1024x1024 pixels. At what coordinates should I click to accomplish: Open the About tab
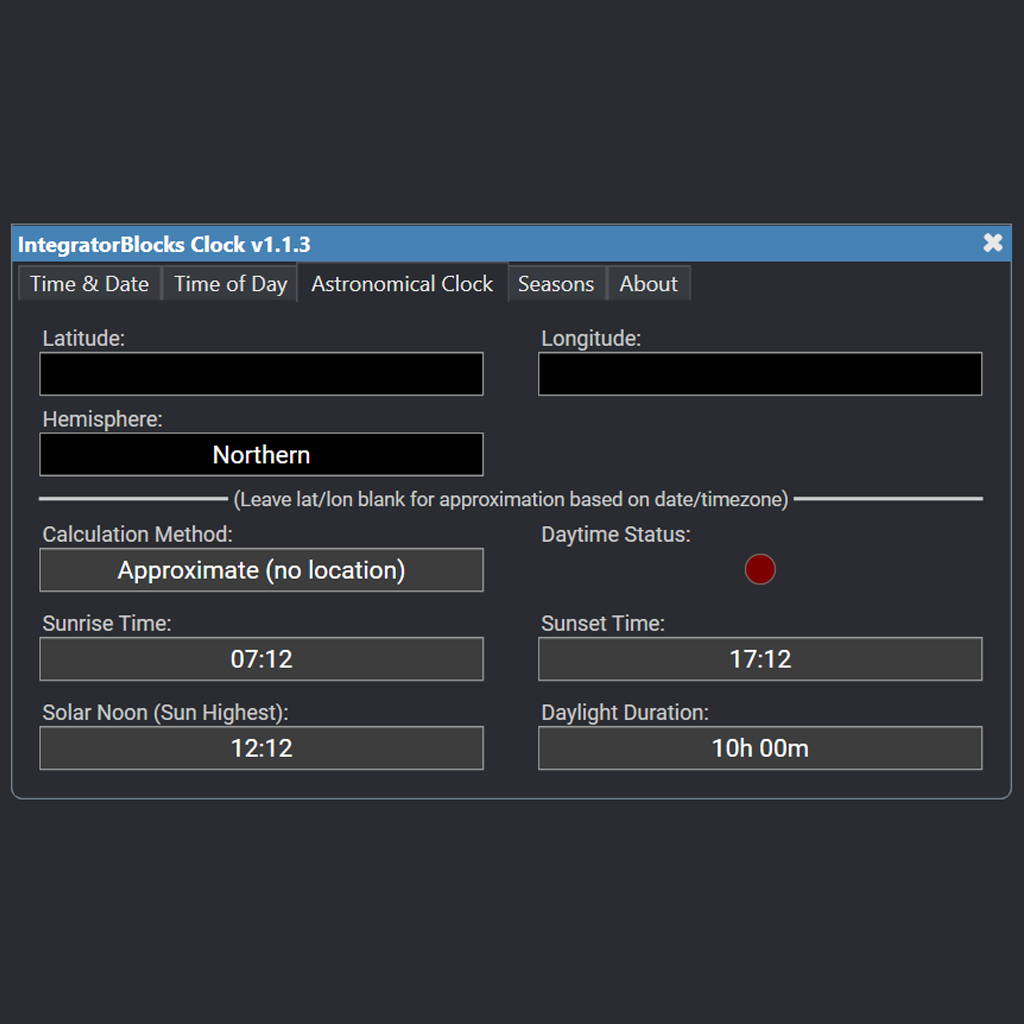648,283
